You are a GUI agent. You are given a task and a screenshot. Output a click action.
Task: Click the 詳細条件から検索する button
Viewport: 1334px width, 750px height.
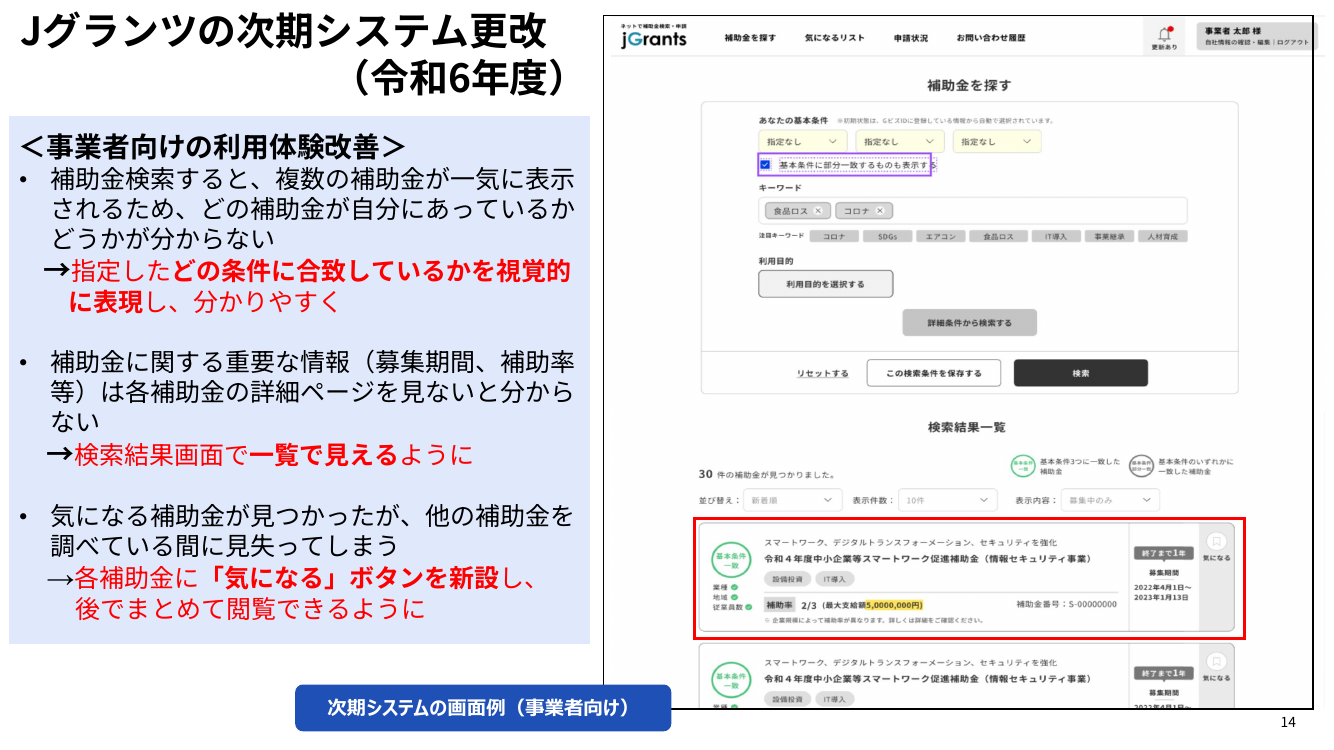click(x=969, y=323)
